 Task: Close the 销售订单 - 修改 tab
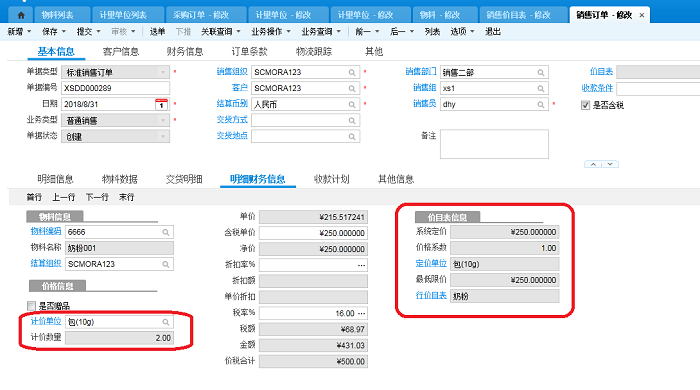pos(642,15)
